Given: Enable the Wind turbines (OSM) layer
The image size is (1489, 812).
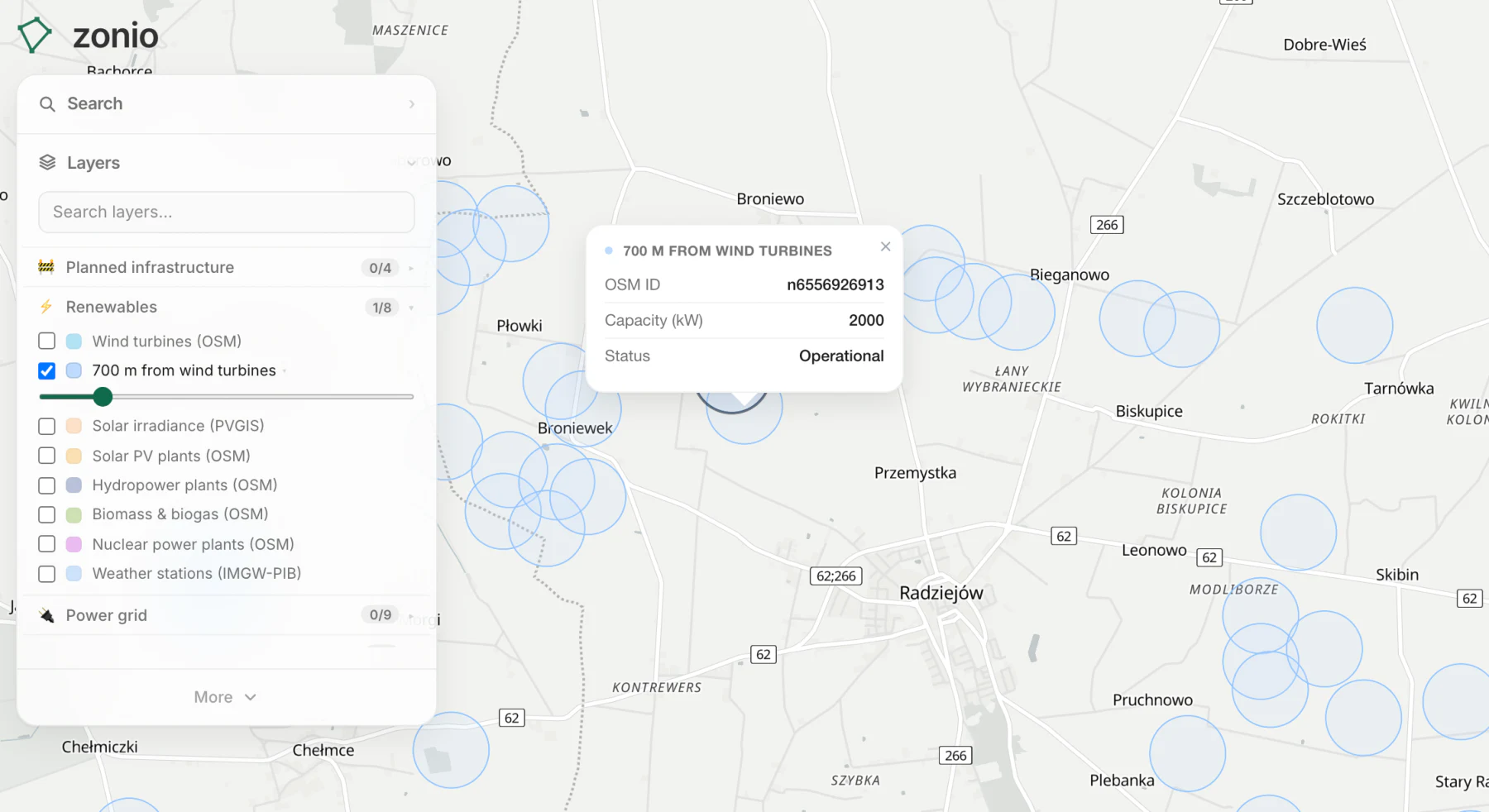Looking at the screenshot, I should (47, 342).
